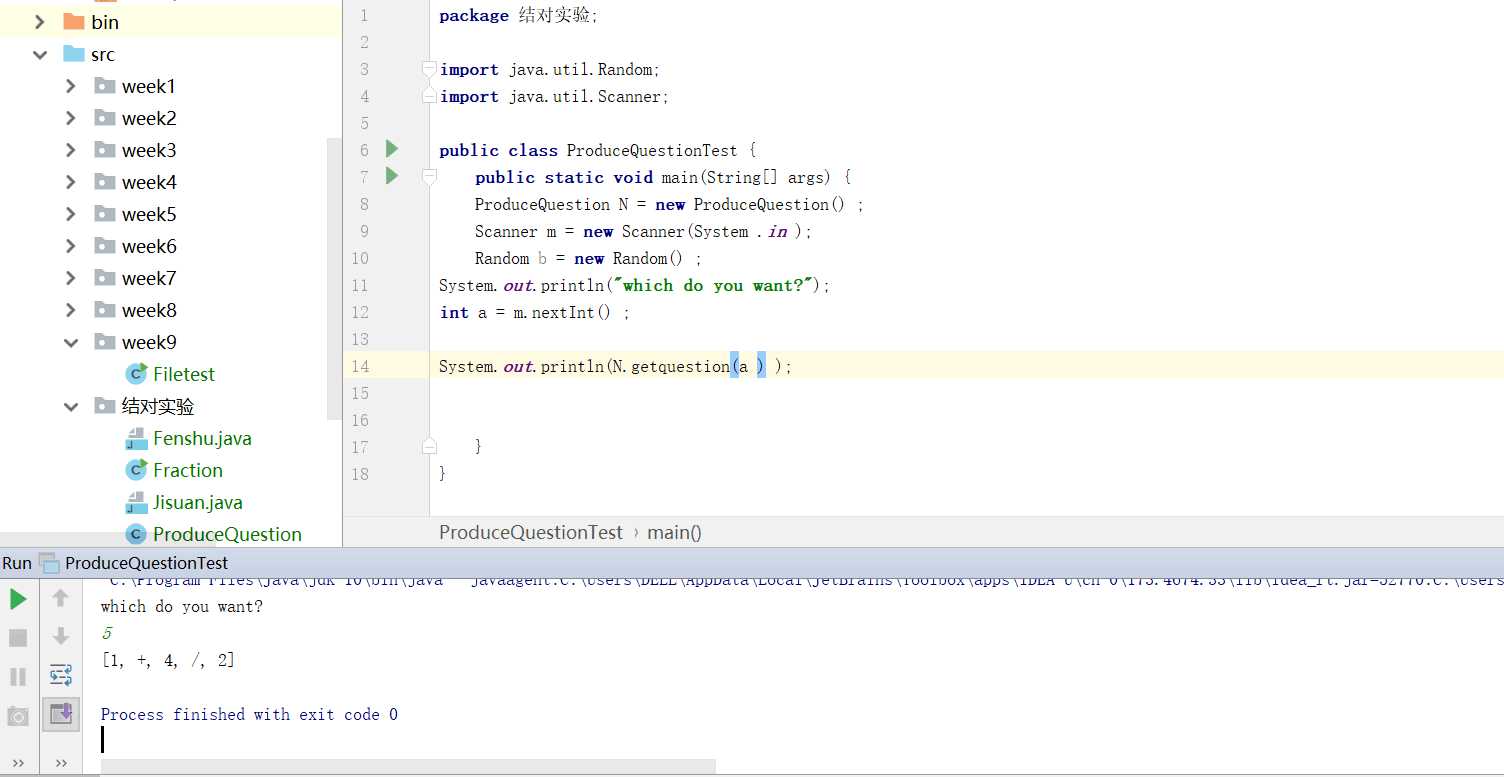Expand the week7 folder

tap(70, 278)
